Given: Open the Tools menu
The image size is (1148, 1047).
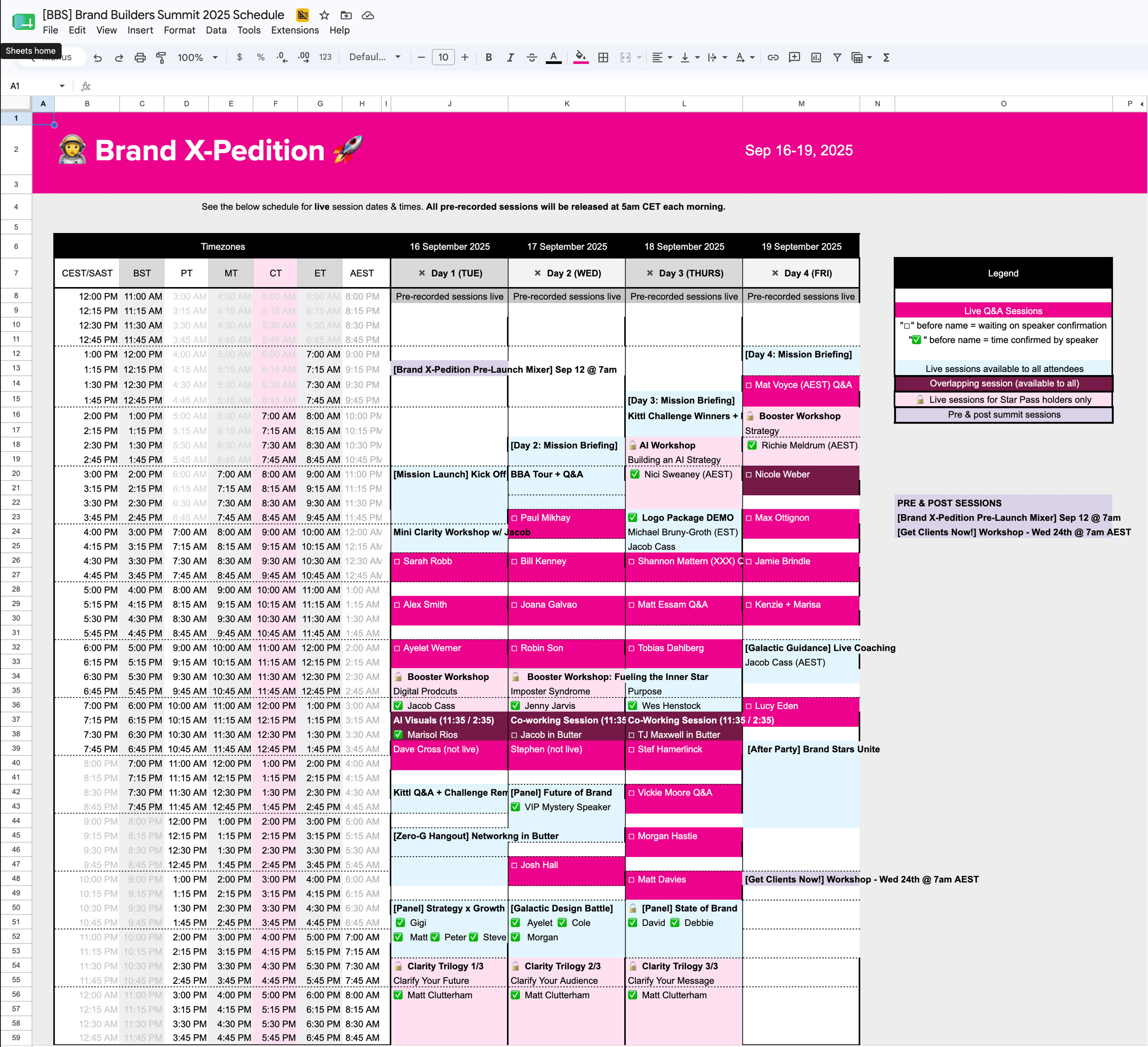Looking at the screenshot, I should click(249, 30).
